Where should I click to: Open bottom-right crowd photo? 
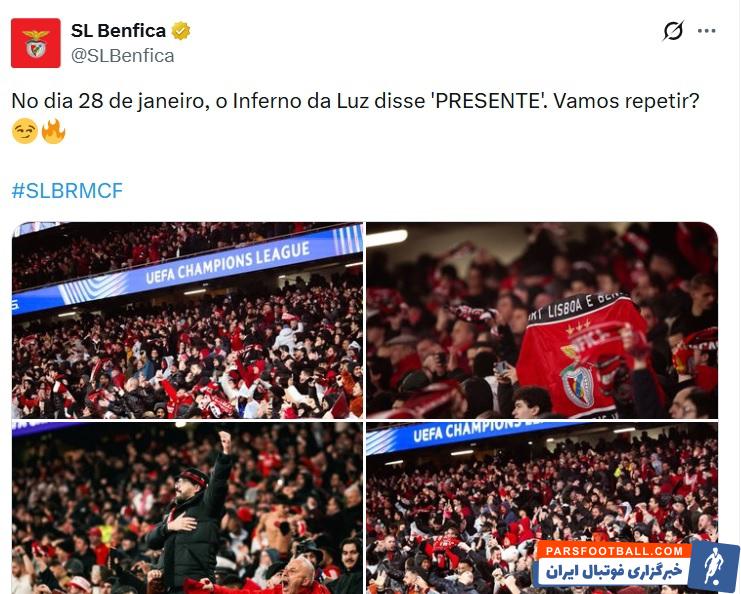[x=542, y=508]
